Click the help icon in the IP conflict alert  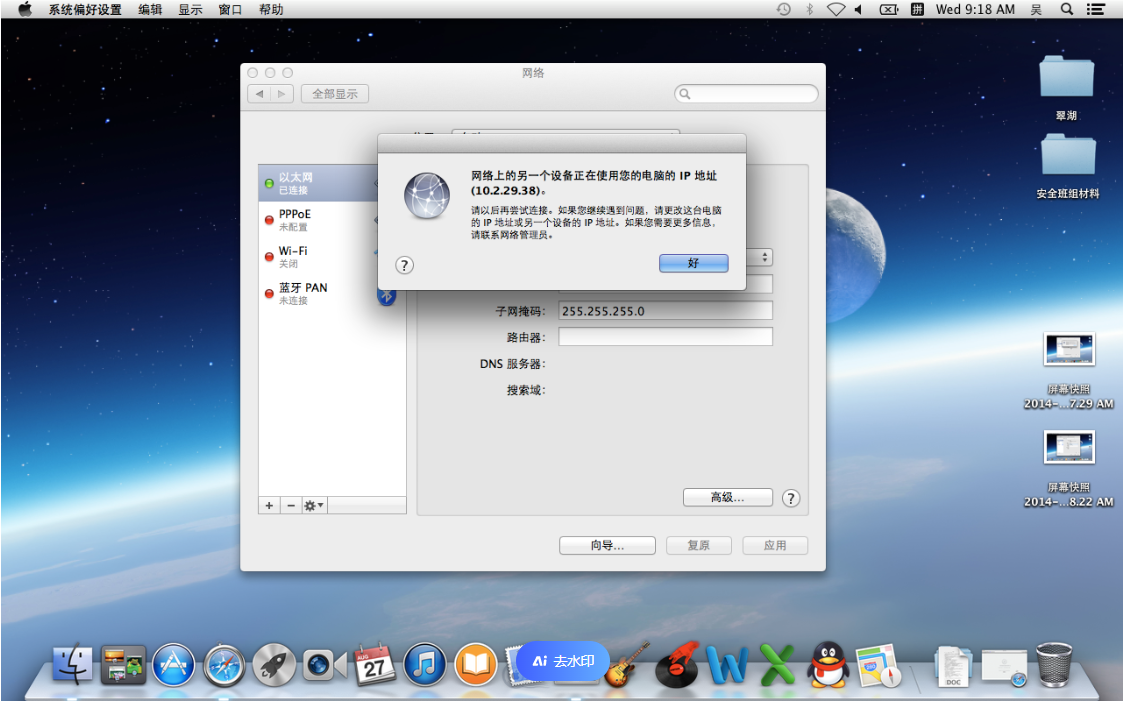coord(404,265)
